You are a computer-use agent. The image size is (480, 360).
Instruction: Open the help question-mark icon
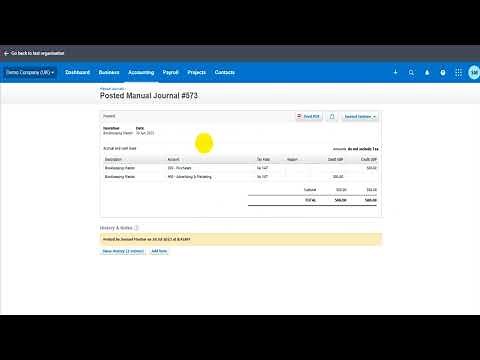[443, 72]
